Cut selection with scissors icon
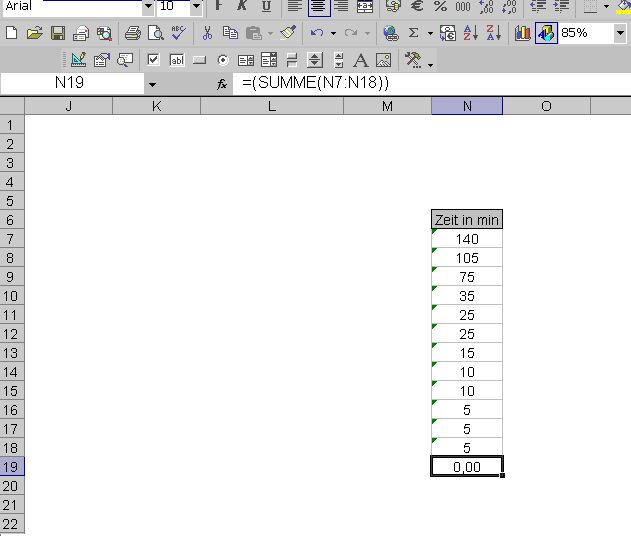This screenshot has height=536, width=631. [x=207, y=33]
